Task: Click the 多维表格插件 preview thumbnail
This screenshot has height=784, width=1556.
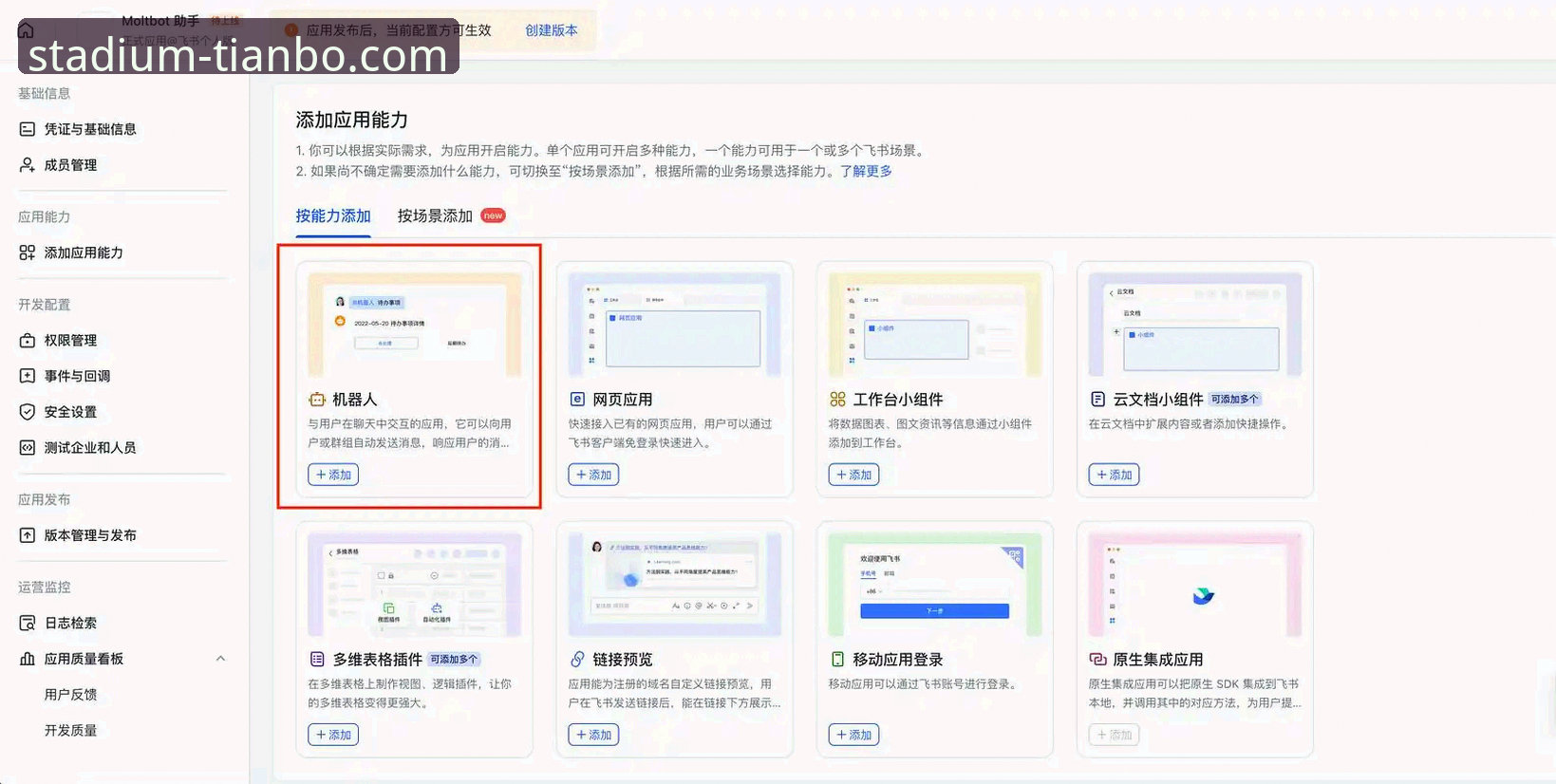Action: (x=414, y=585)
